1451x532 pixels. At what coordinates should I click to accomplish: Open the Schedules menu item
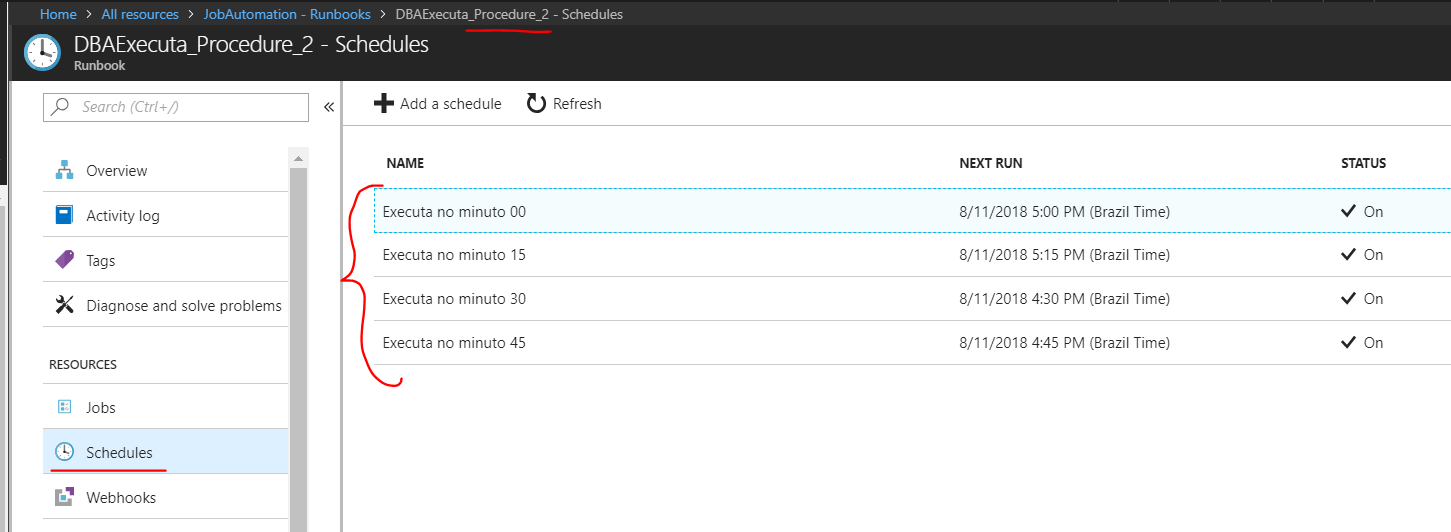coord(119,452)
